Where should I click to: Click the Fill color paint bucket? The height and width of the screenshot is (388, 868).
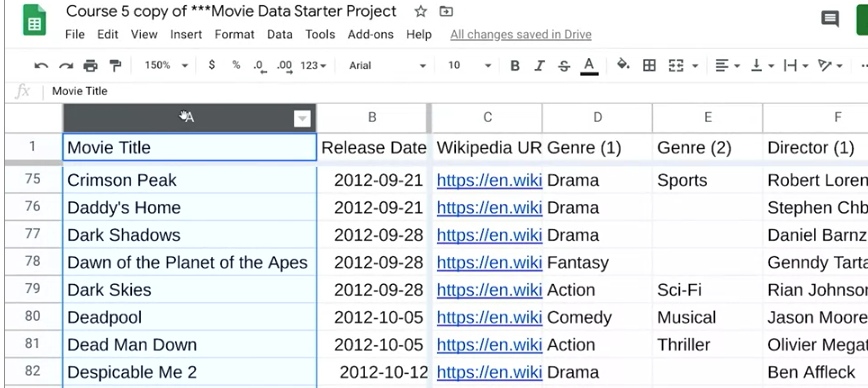tap(623, 65)
